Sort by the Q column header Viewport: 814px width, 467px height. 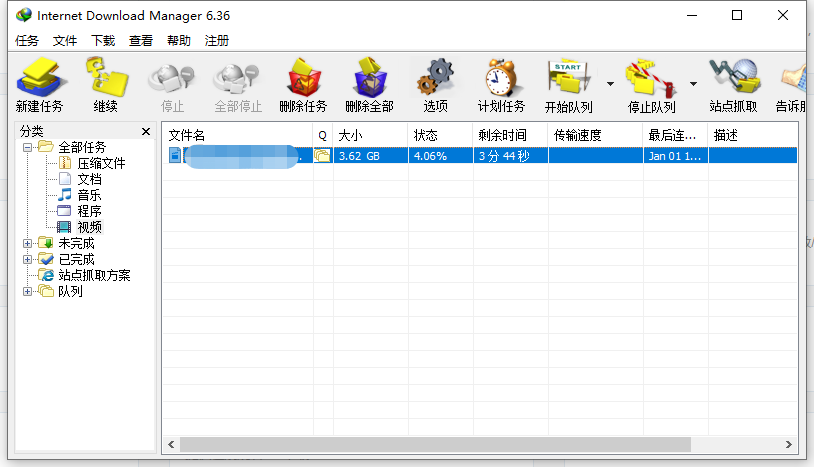(x=322, y=135)
